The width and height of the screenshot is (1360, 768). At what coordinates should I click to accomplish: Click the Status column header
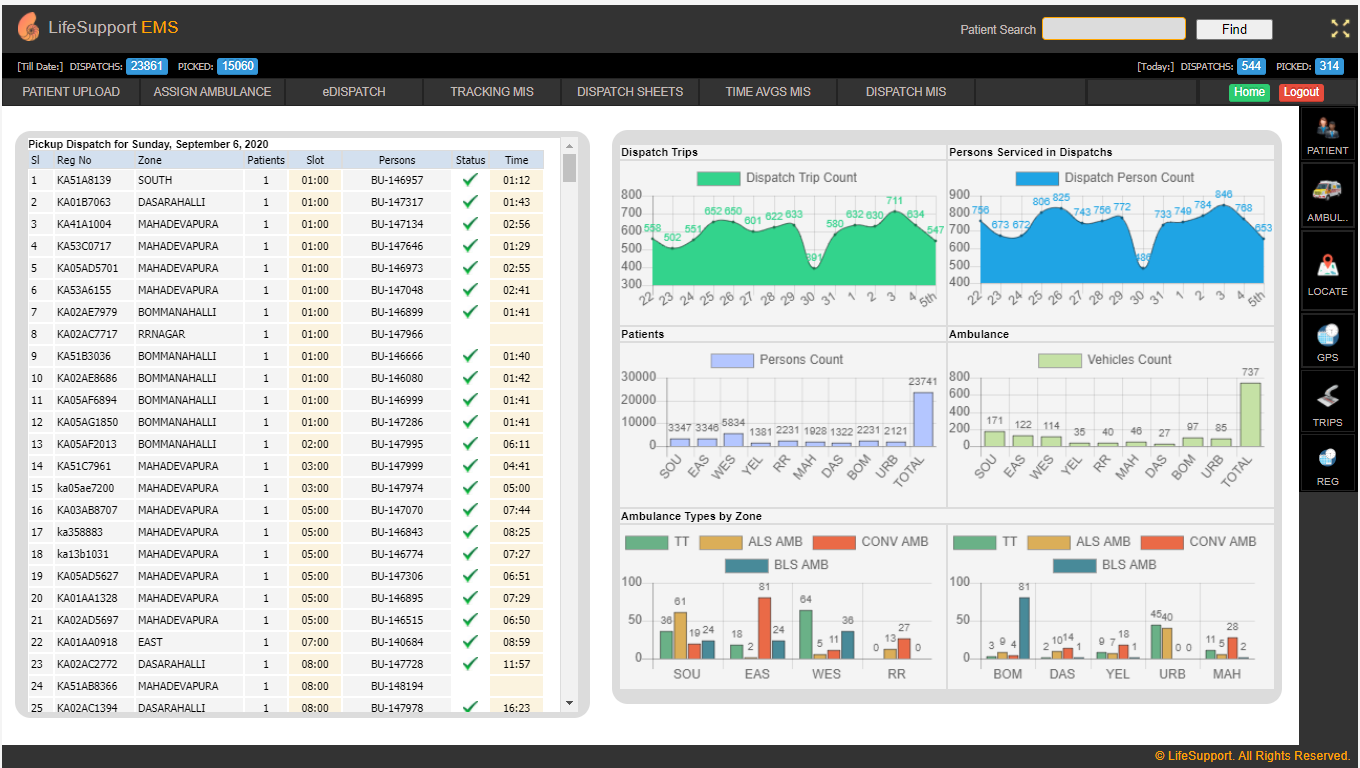coord(470,160)
